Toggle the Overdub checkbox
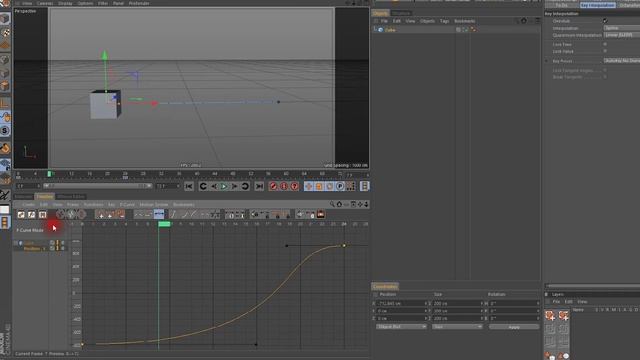This screenshot has width=640, height=360. tap(605, 21)
